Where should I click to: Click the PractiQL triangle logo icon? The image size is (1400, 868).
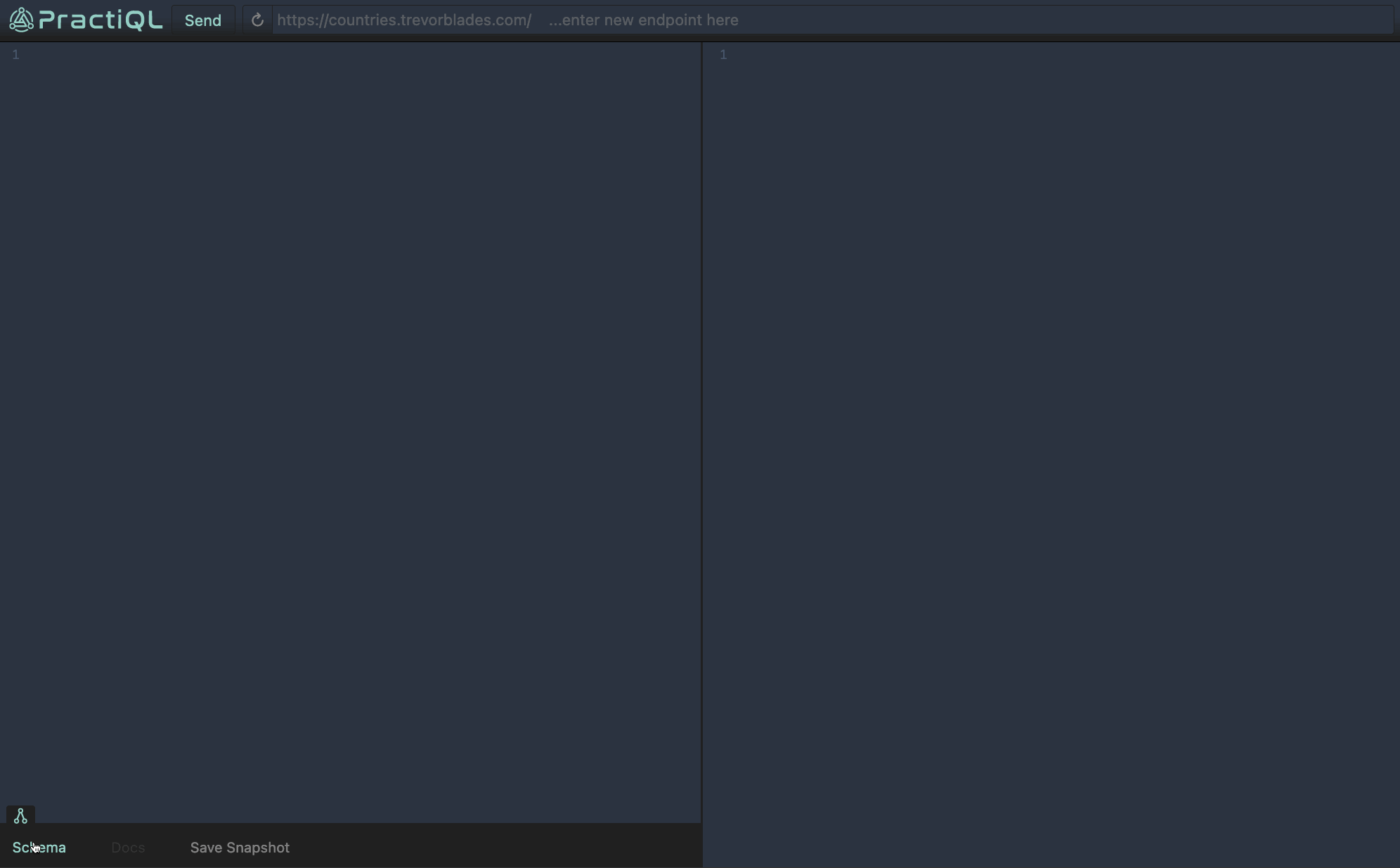point(21,20)
